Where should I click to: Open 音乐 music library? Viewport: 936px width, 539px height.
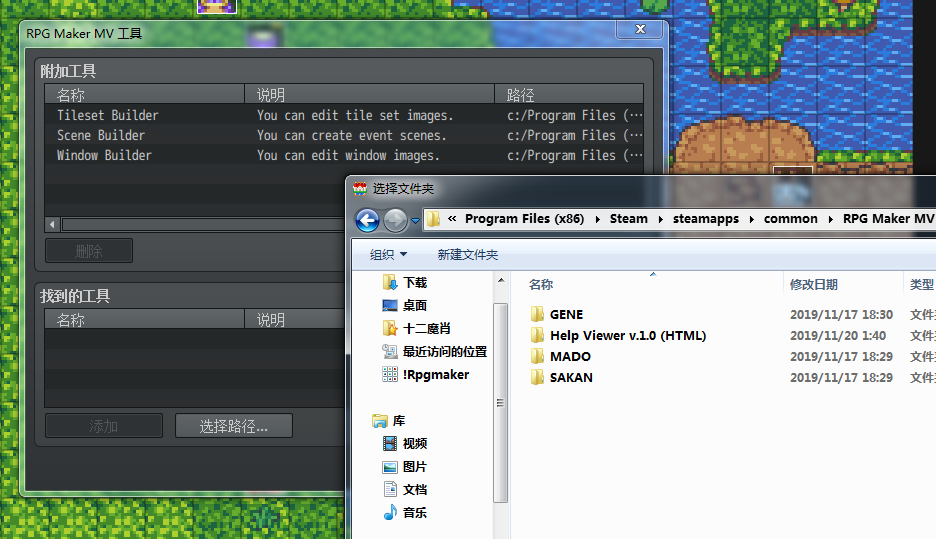point(415,513)
